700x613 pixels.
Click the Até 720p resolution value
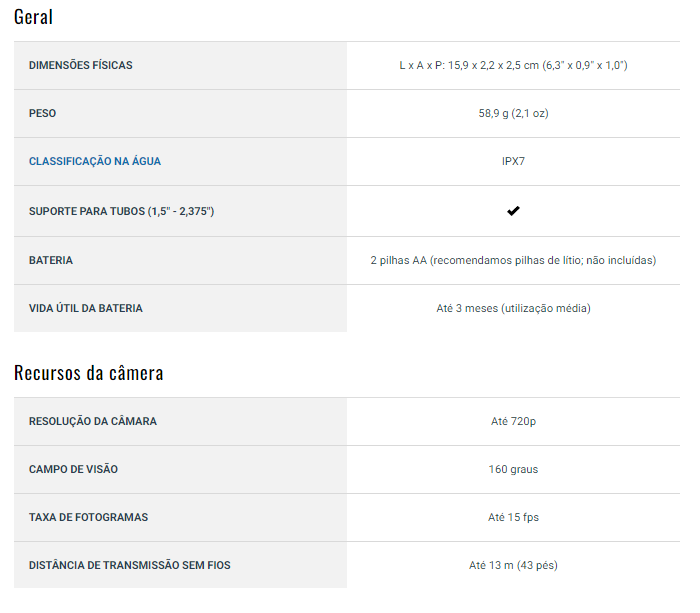513,421
